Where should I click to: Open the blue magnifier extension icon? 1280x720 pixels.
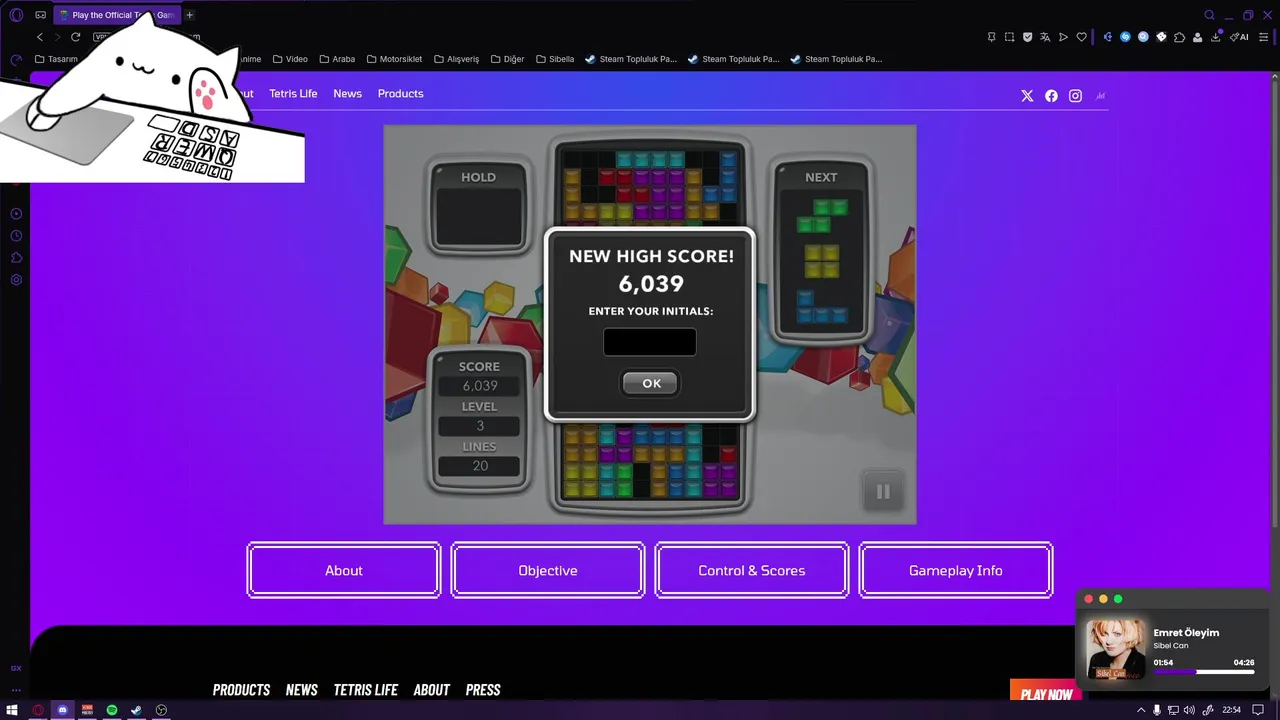coord(1143,37)
